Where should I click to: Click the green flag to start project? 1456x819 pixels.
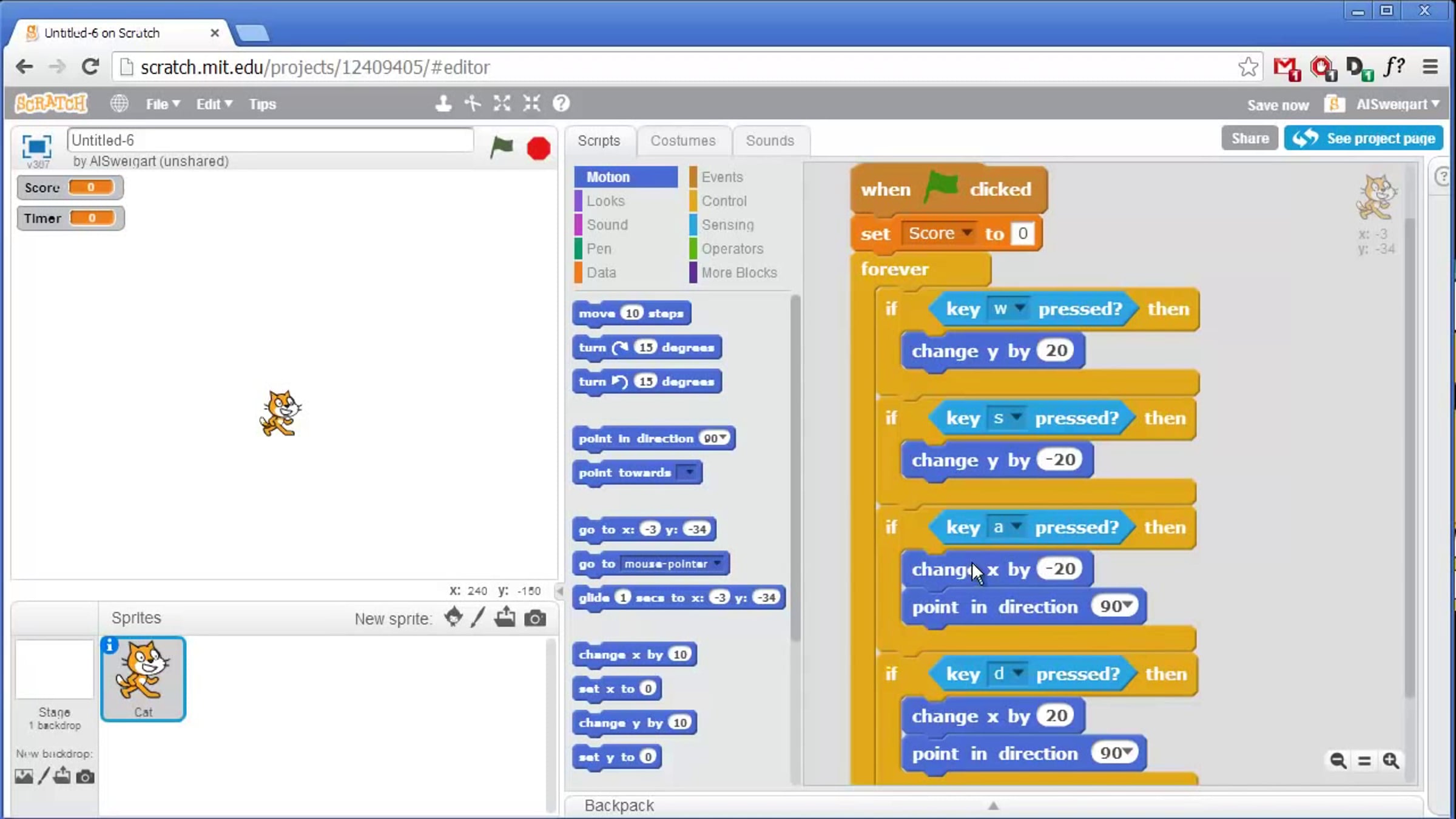coord(501,147)
